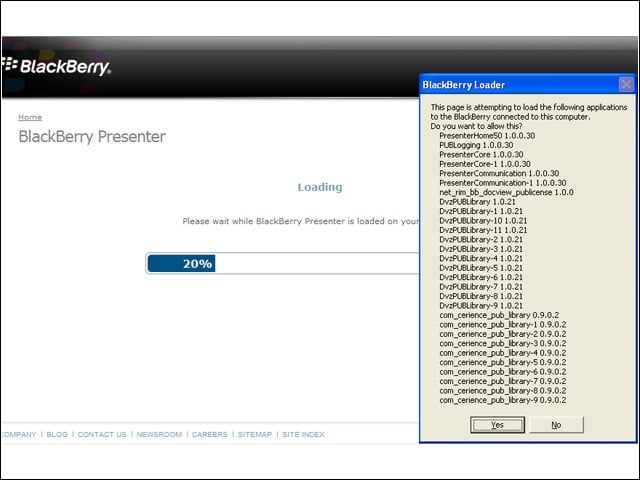Screen dimensions: 640x480
Task: Click the Loading status text
Action: pos(320,187)
